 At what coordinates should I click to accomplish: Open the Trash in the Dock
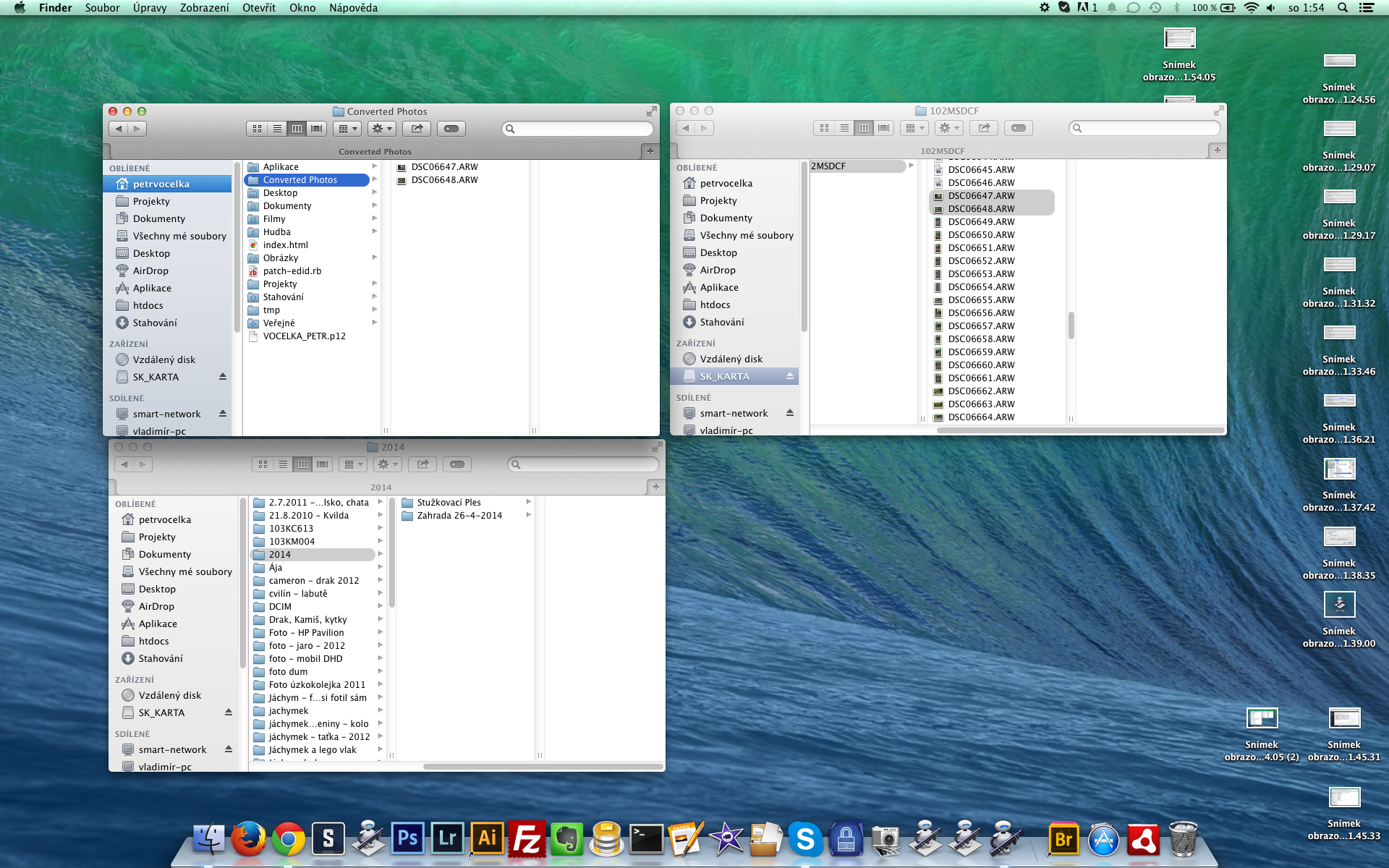[x=1183, y=839]
